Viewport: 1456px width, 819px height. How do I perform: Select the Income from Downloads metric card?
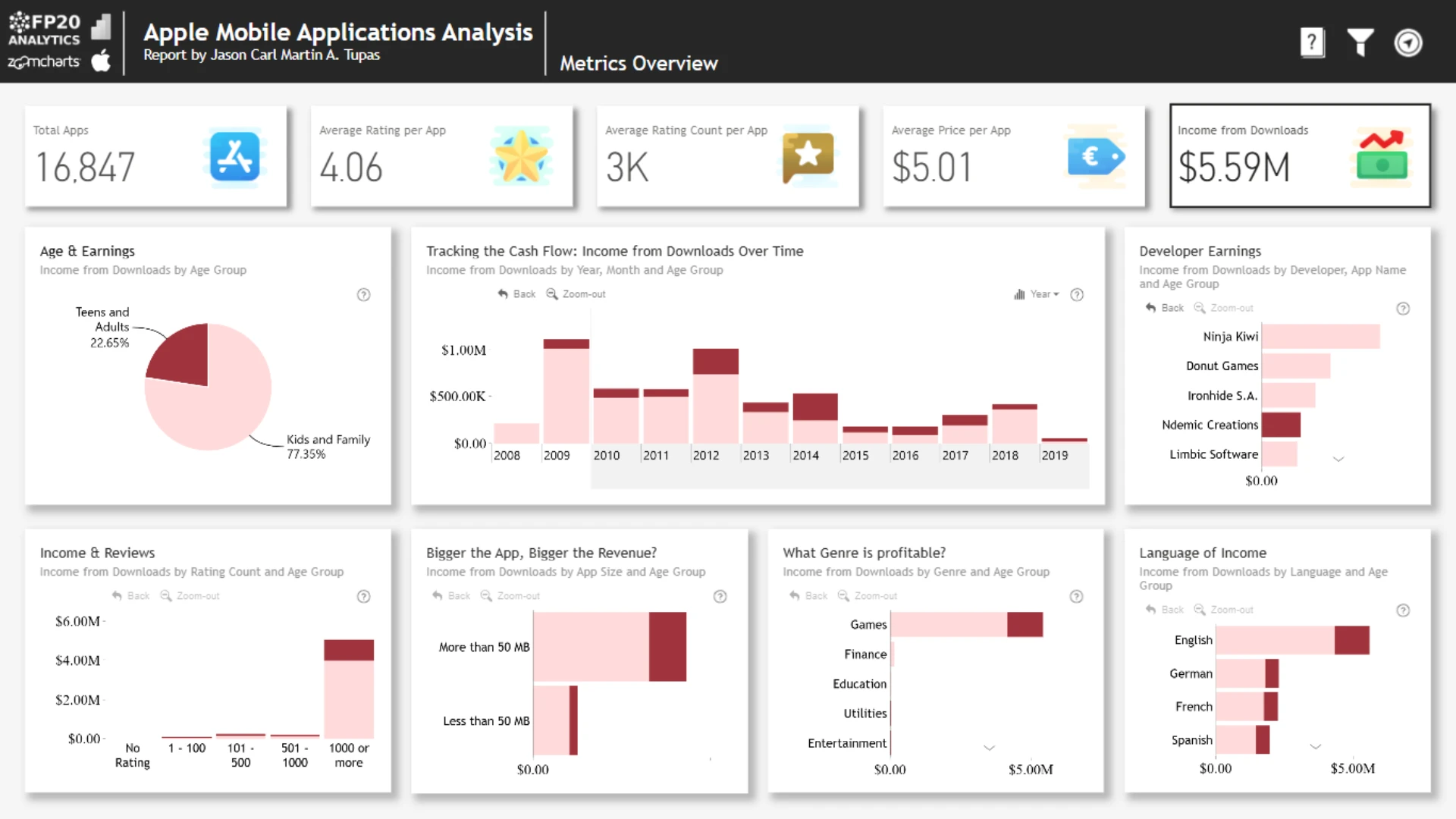(1299, 156)
